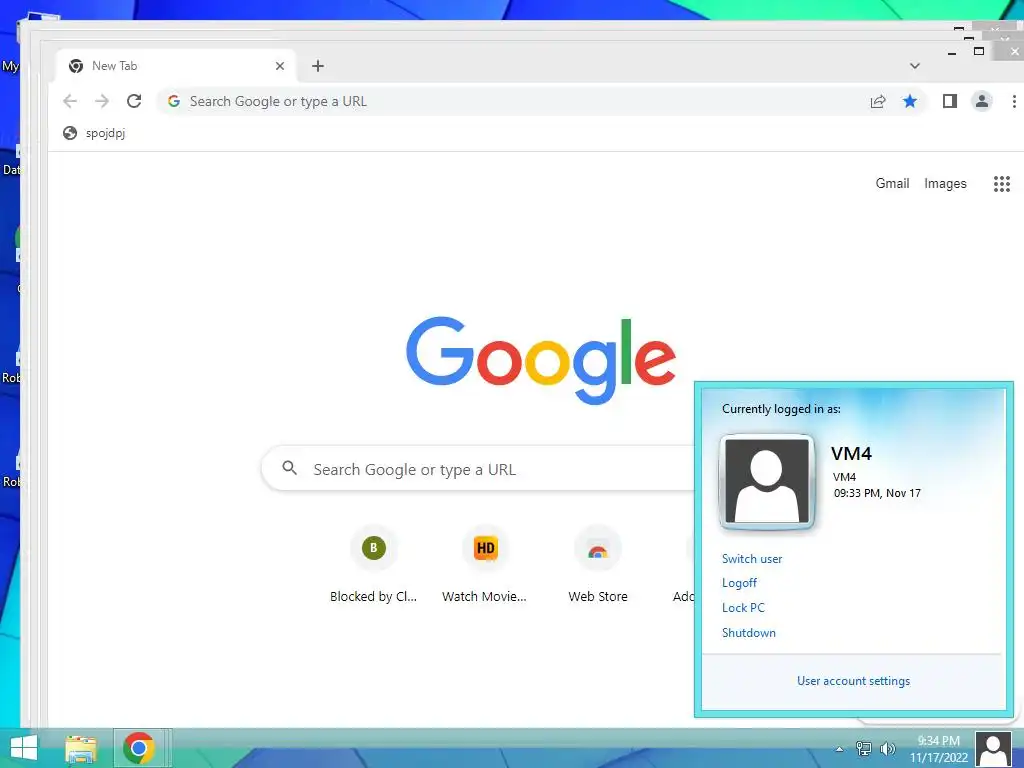
Task: Click Chrome icon on taskbar
Action: (x=138, y=748)
